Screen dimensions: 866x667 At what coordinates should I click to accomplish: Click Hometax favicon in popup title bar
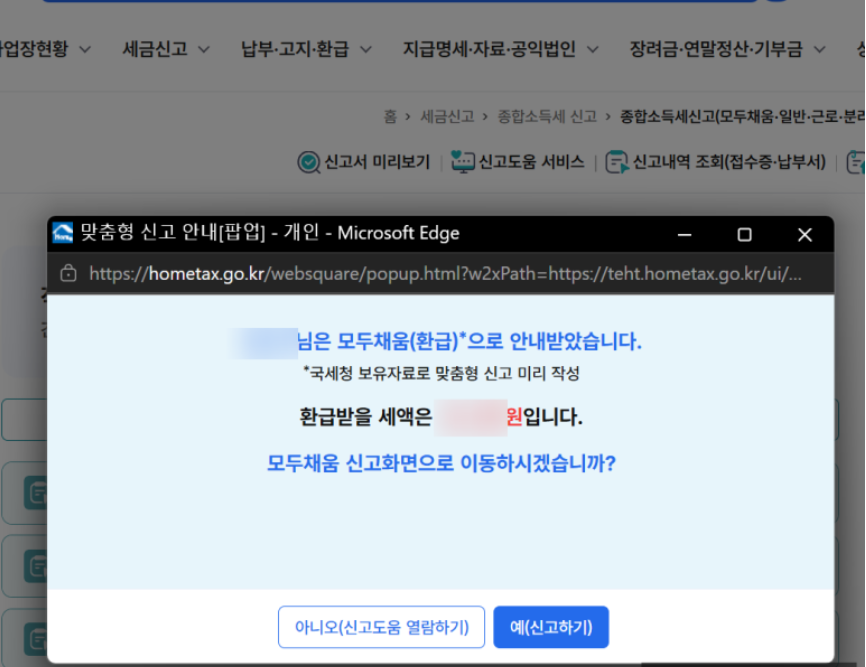[62, 232]
